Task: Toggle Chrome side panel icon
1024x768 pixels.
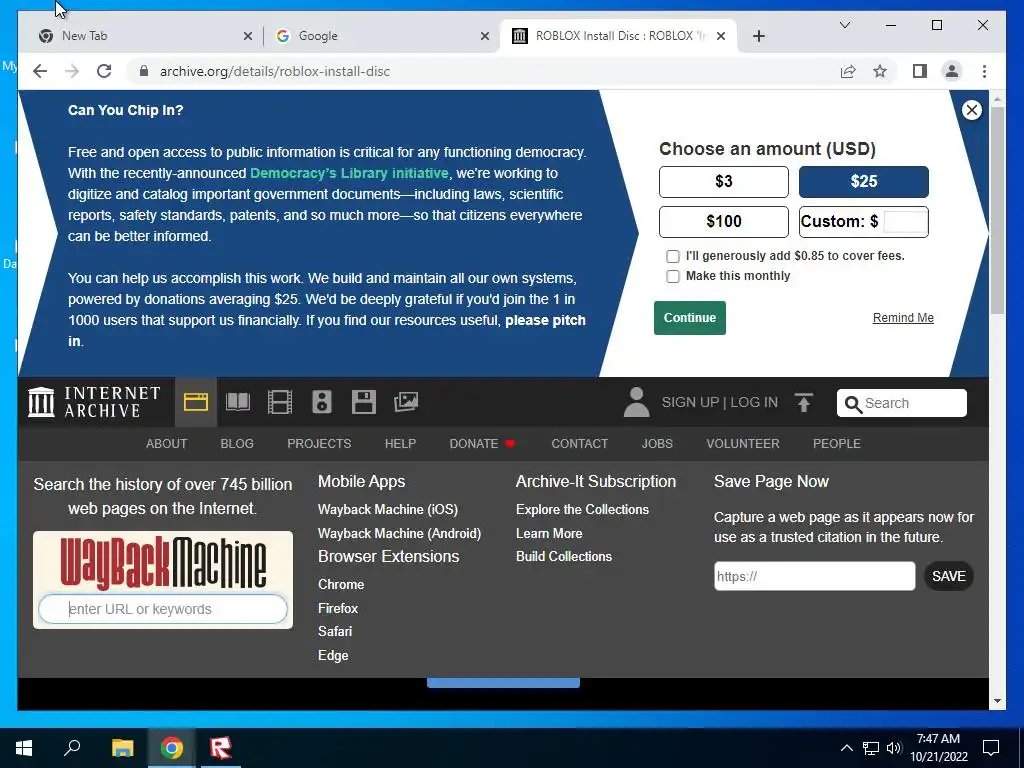Action: [920, 71]
